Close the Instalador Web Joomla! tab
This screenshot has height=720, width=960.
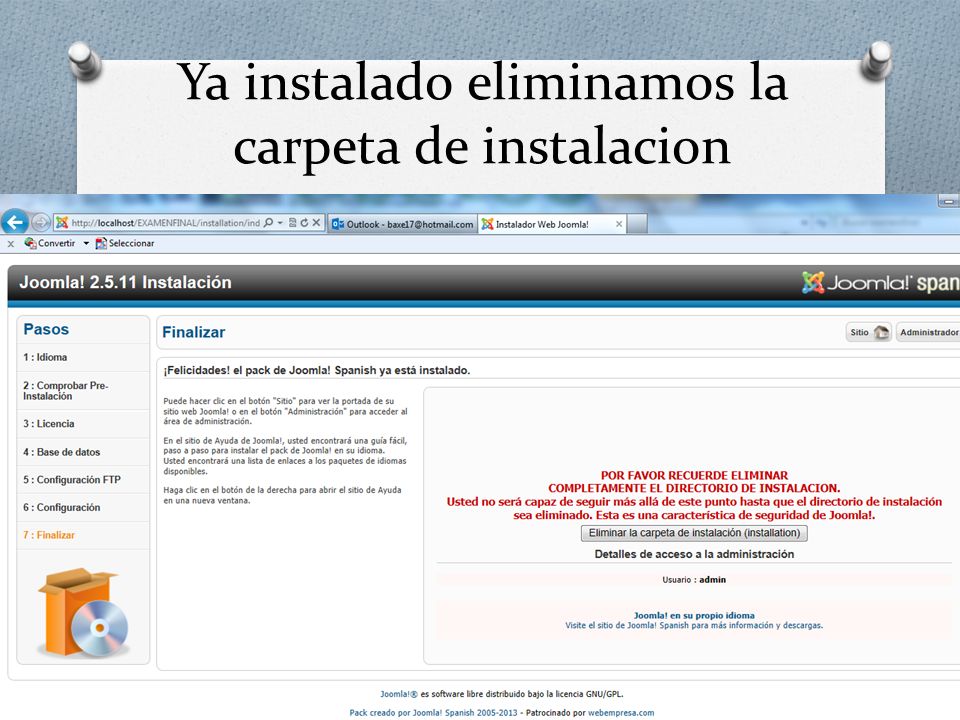click(x=619, y=224)
